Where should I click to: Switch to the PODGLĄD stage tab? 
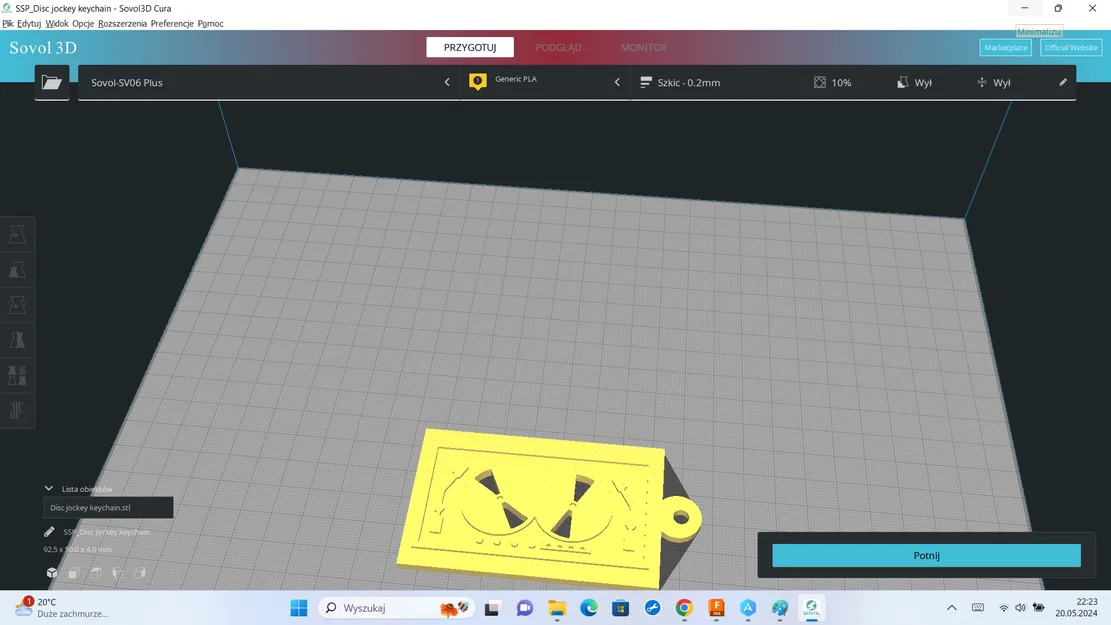[x=558, y=47]
